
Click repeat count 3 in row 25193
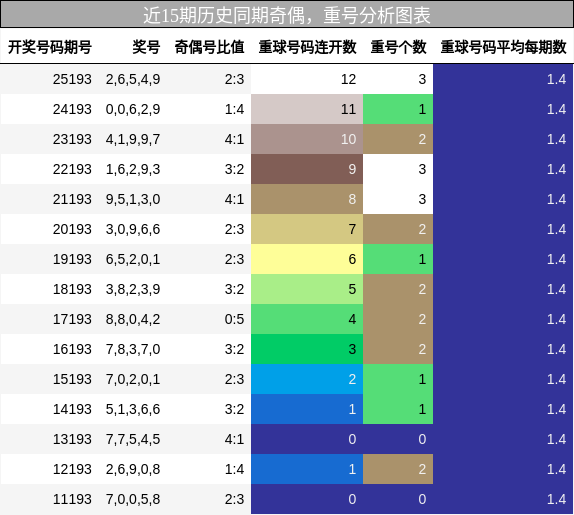coord(398,79)
